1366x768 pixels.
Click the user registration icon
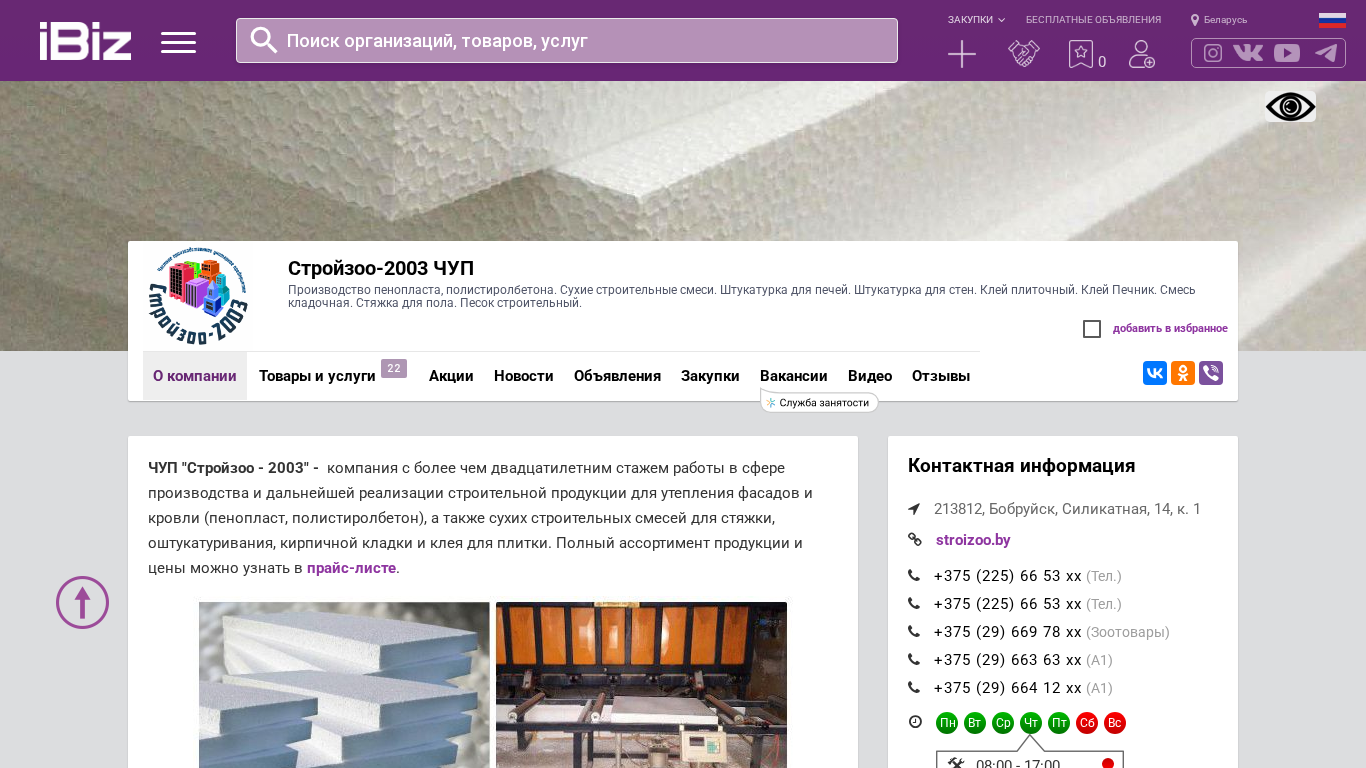(x=1142, y=54)
